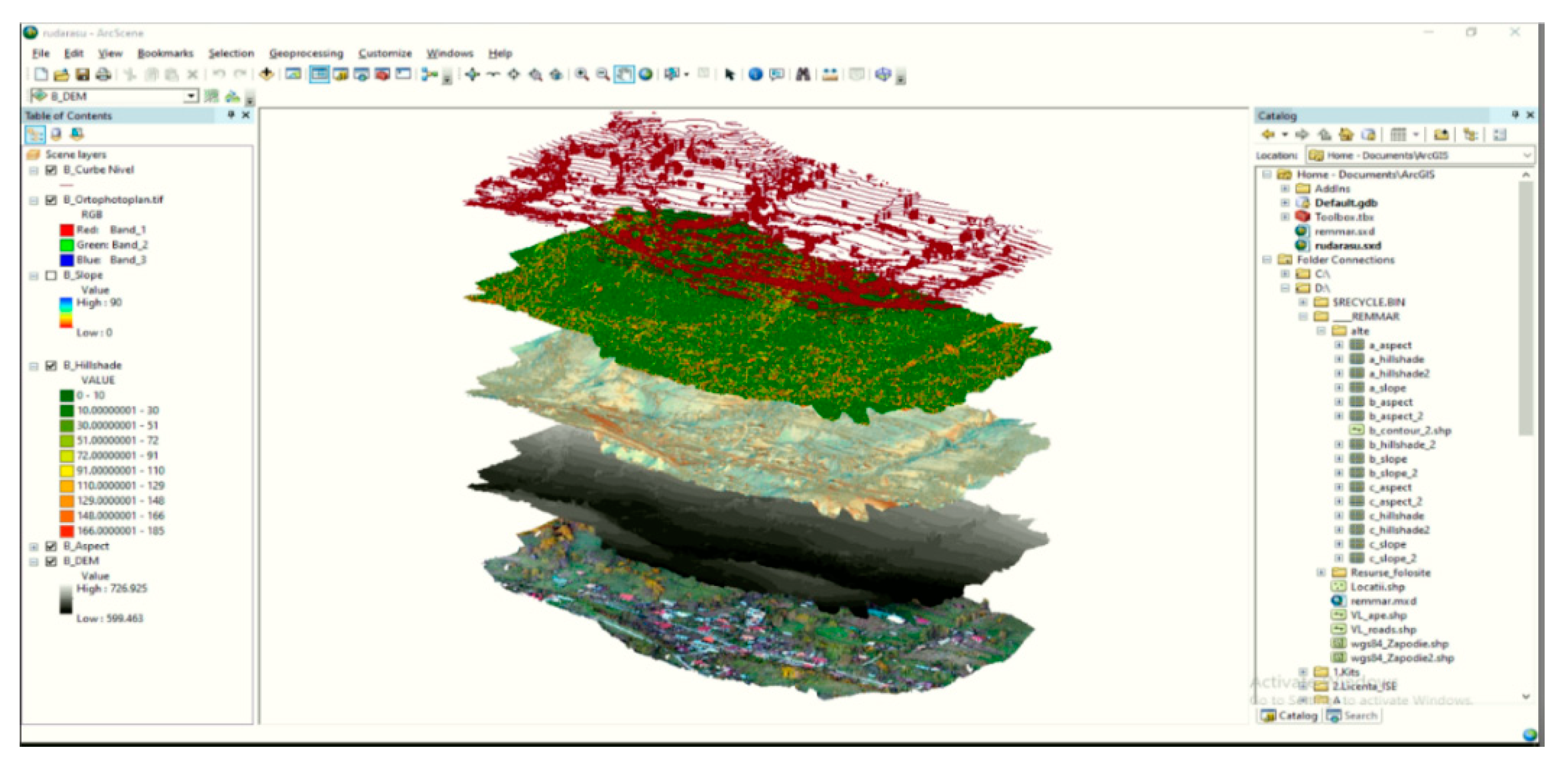The width and height of the screenshot is (1568, 767).
Task: Enable the B_Slope layer checkbox
Action: [x=52, y=276]
